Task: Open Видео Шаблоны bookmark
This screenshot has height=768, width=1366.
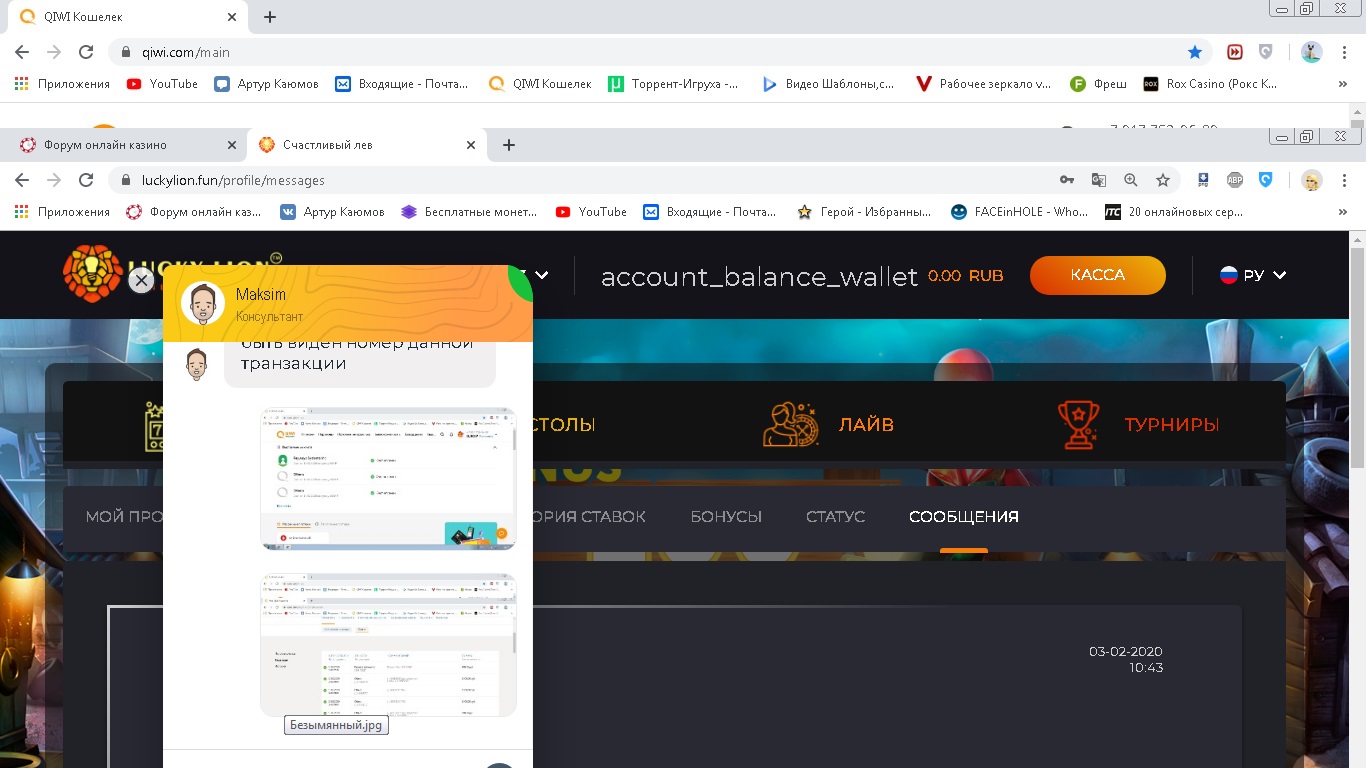Action: tap(828, 84)
